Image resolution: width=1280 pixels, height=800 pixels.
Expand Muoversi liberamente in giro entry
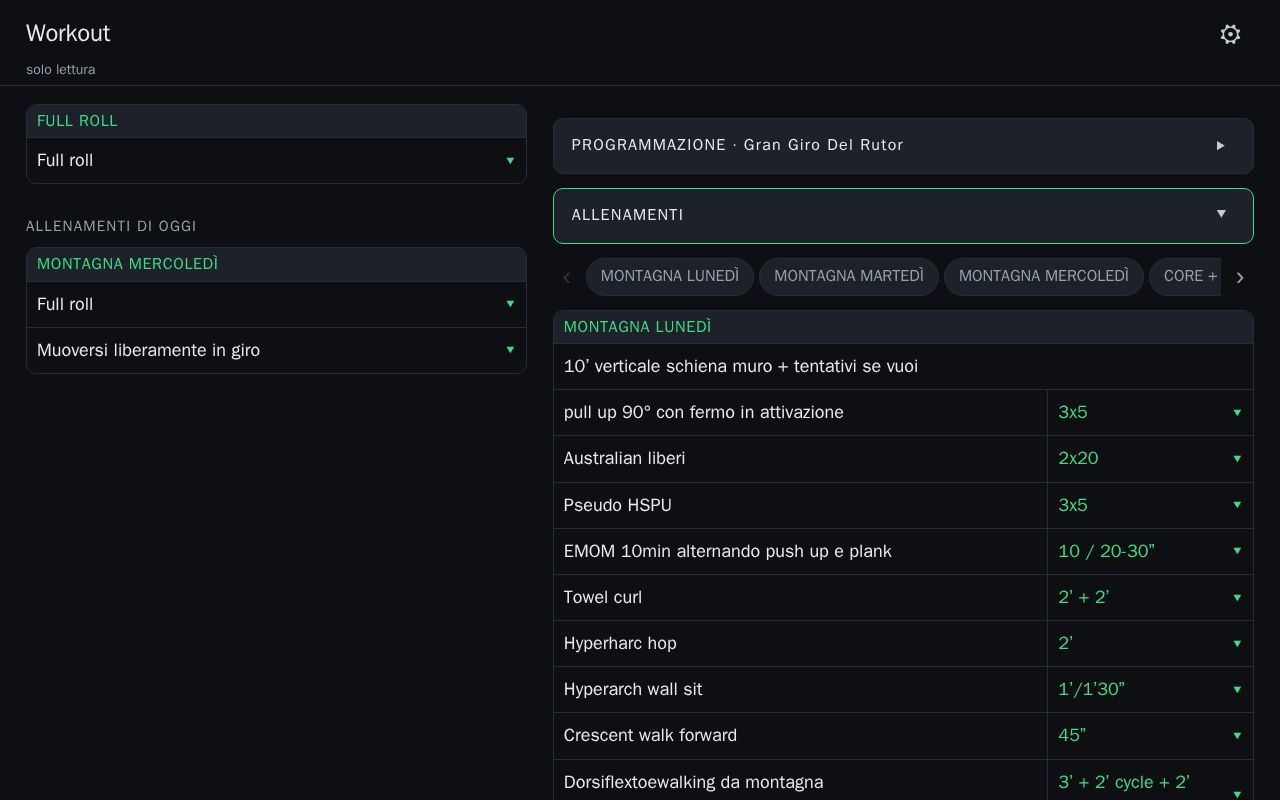pos(276,351)
